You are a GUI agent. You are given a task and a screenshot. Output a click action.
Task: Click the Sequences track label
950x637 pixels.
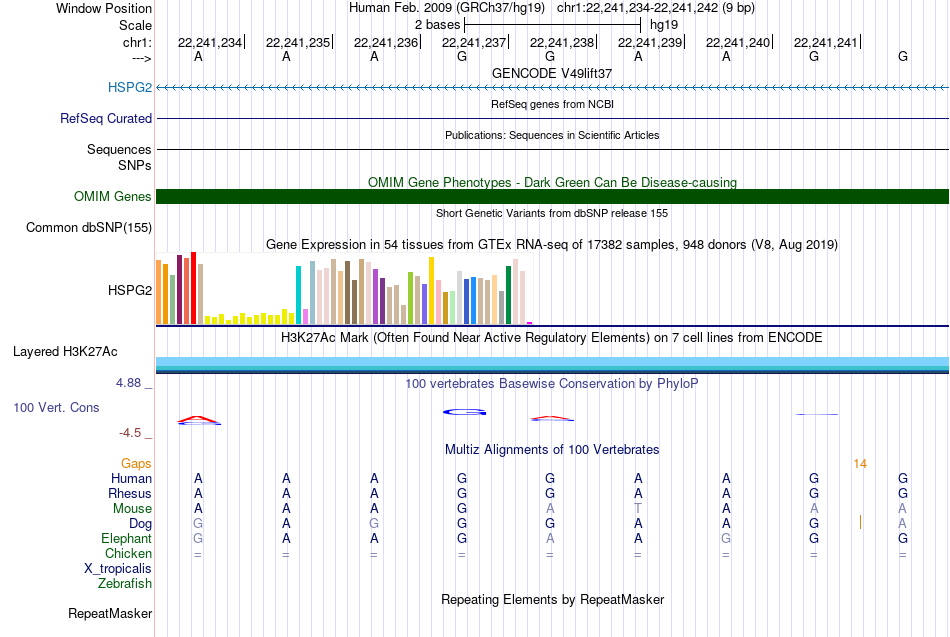pos(119,149)
